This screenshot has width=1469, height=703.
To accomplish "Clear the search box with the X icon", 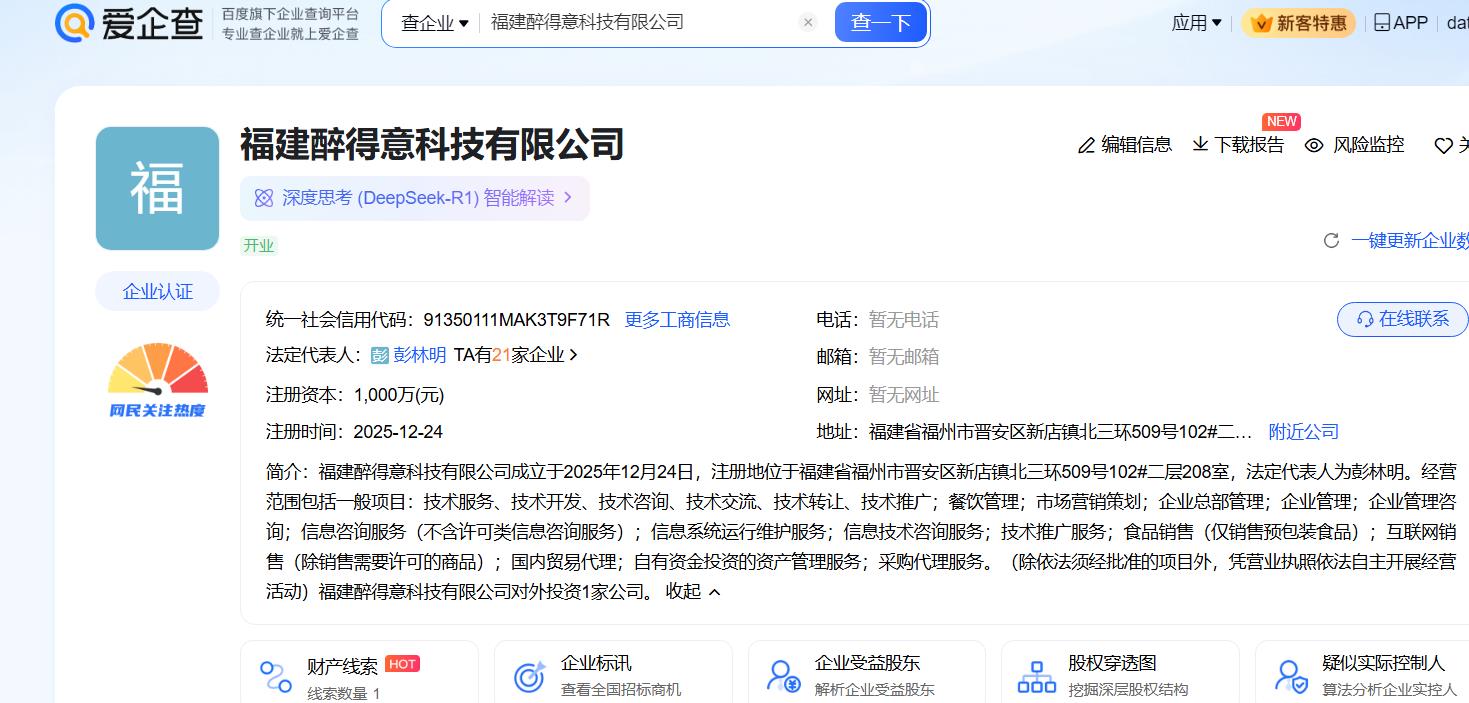I will point(809,23).
